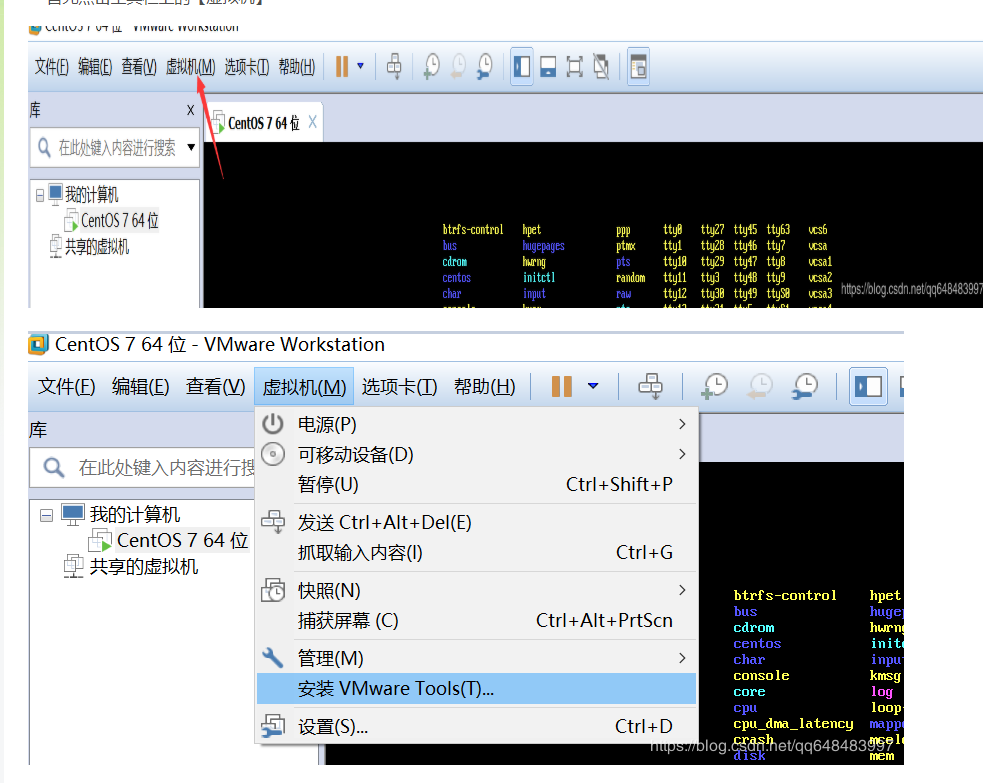Collapse 我的计算机 tree in lower library
Image resolution: width=983 pixels, height=783 pixels.
pos(46,515)
